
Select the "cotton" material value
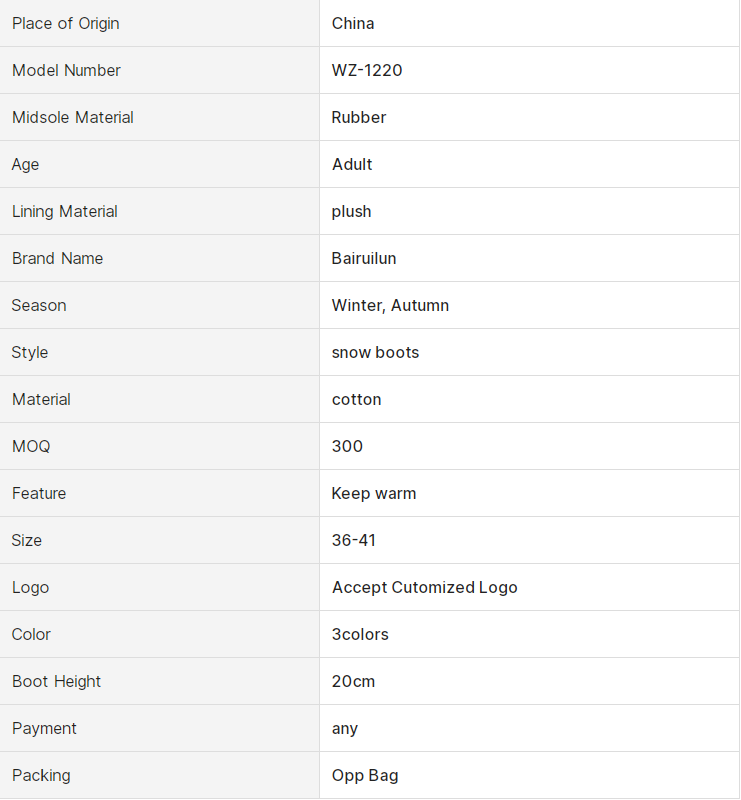pyautogui.click(x=357, y=399)
